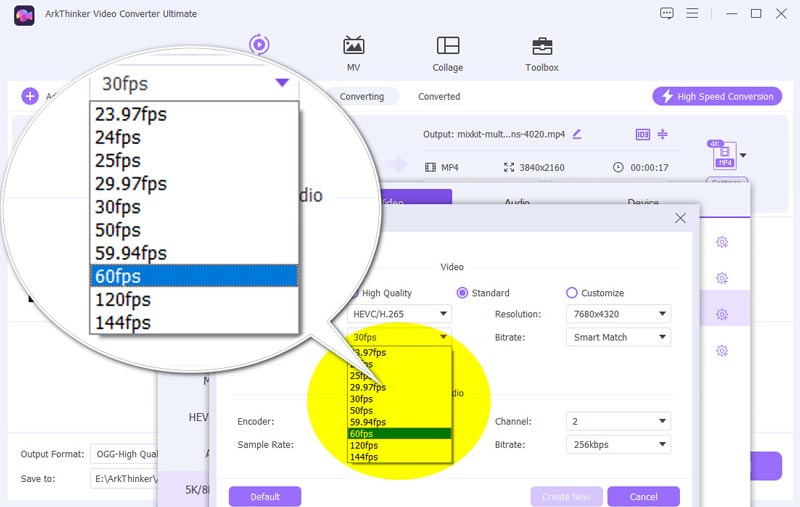Viewport: 800px width, 507px height.
Task: Click the output filename mixkit-mult...ns-4020.mp4
Action: (511, 134)
